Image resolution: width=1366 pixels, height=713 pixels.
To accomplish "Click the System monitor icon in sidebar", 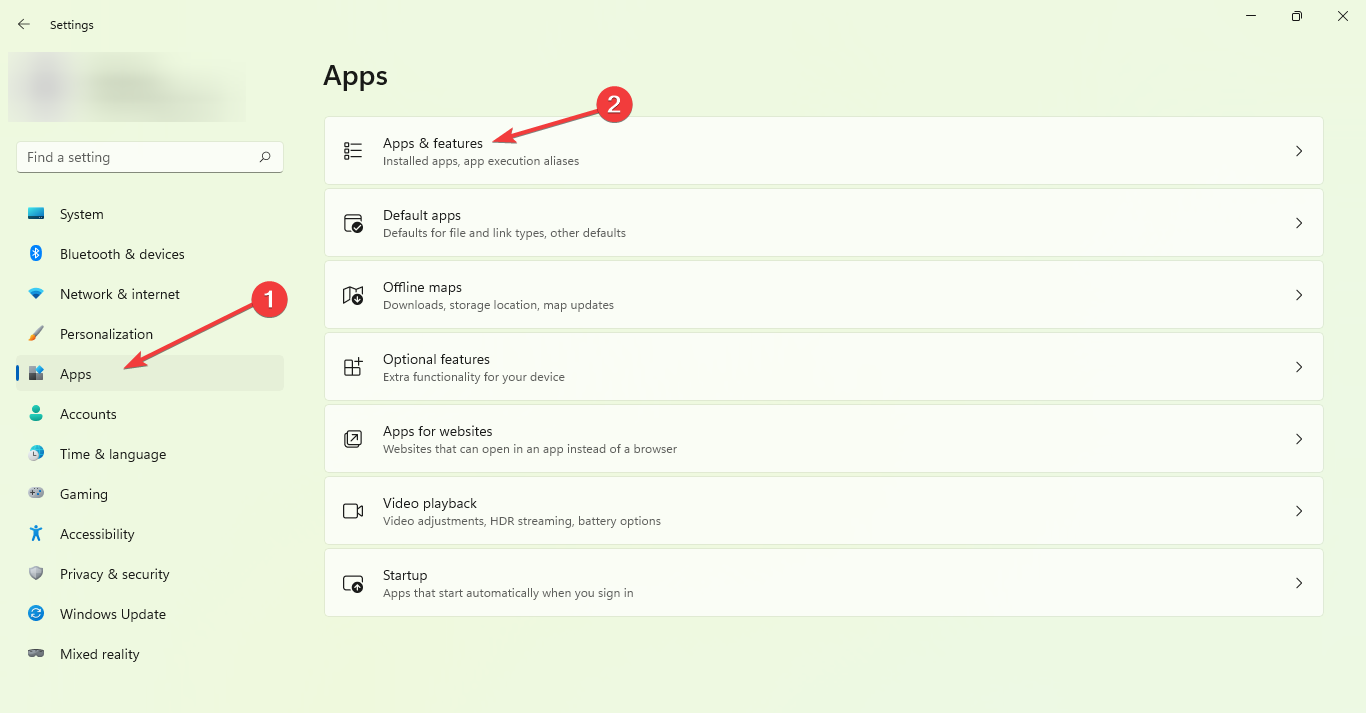I will click(36, 214).
